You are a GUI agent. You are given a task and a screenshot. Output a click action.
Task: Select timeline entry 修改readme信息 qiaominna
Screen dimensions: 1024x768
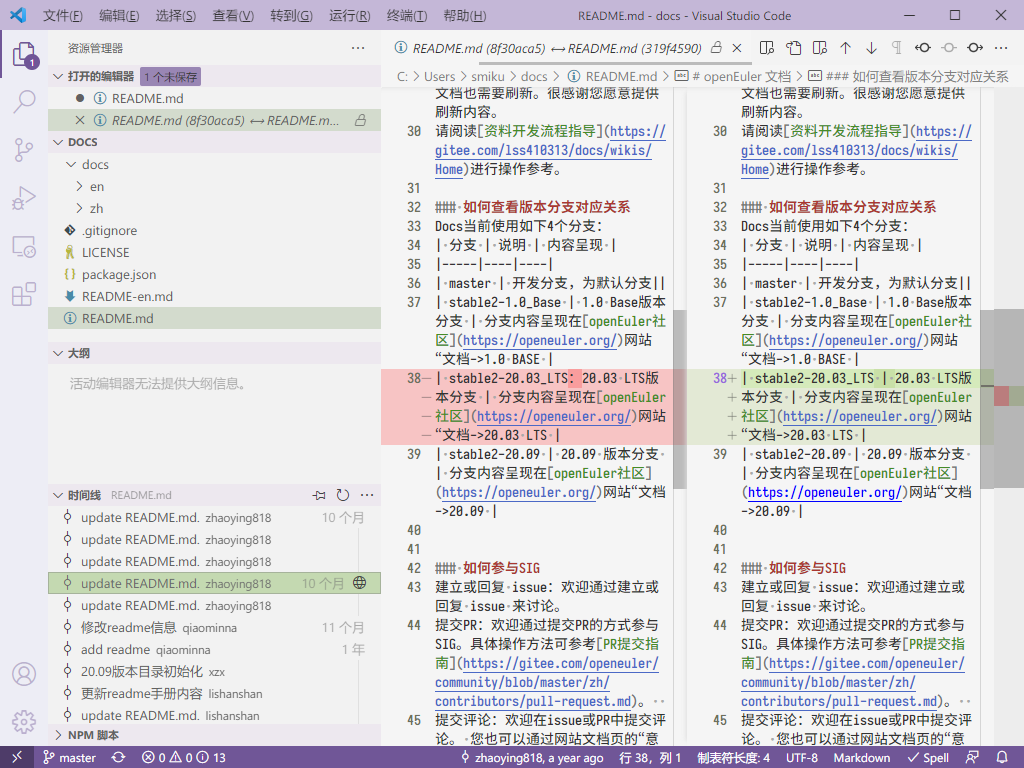click(x=214, y=628)
